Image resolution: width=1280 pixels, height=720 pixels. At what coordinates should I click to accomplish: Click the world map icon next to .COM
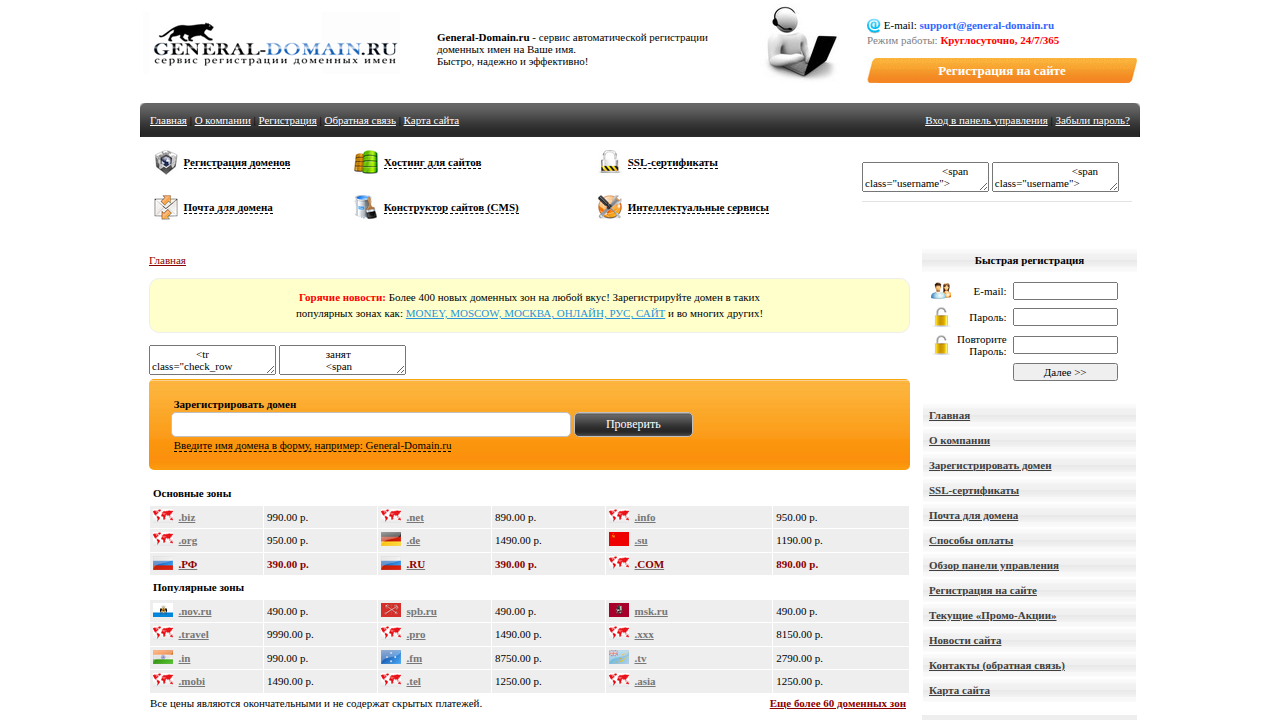(x=619, y=563)
